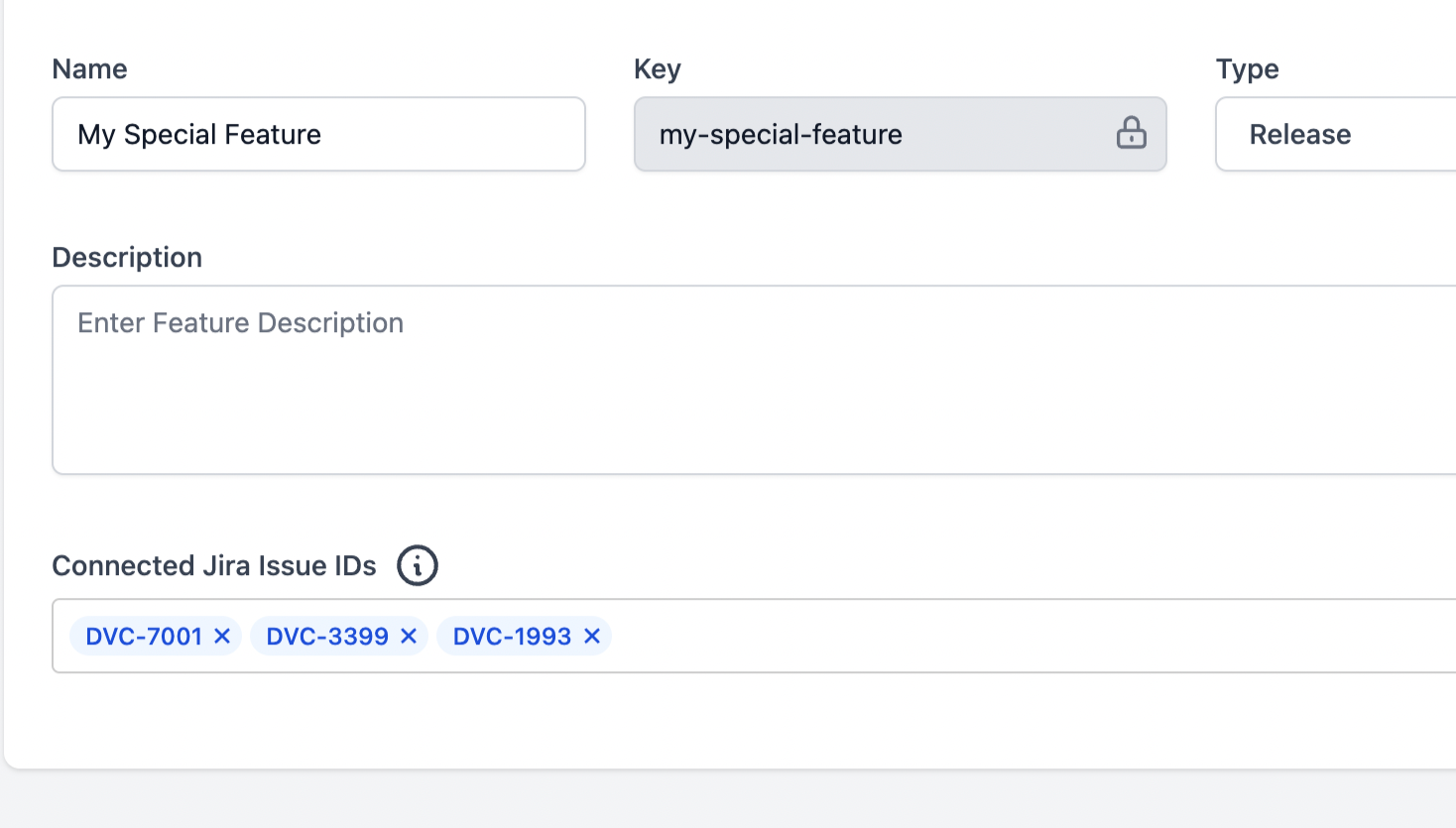Remove the DVC-7001 issue tag
1456x828 pixels.
point(223,636)
